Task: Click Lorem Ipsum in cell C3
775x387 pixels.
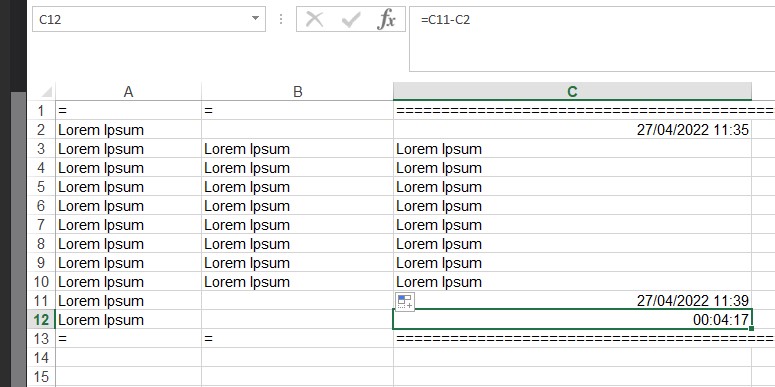Action: (439, 149)
